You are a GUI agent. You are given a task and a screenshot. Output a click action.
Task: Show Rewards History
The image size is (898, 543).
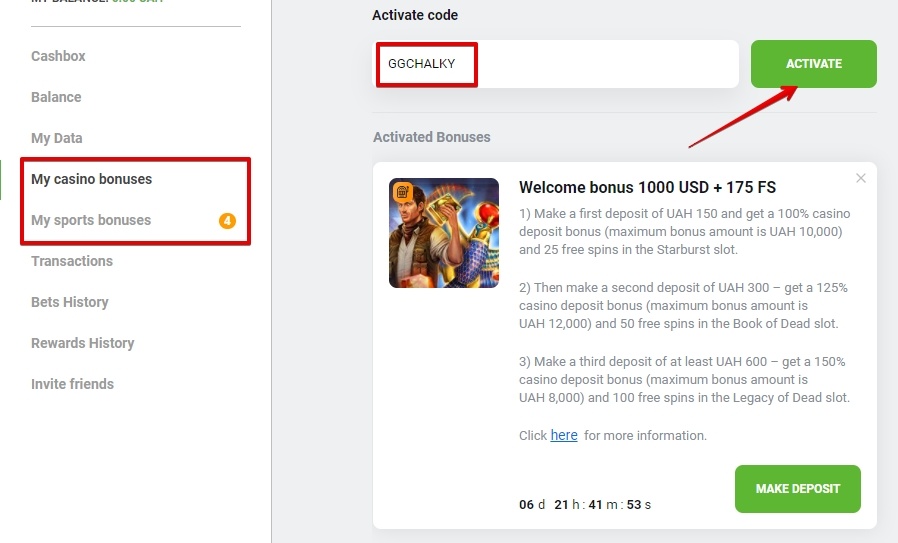pos(83,343)
